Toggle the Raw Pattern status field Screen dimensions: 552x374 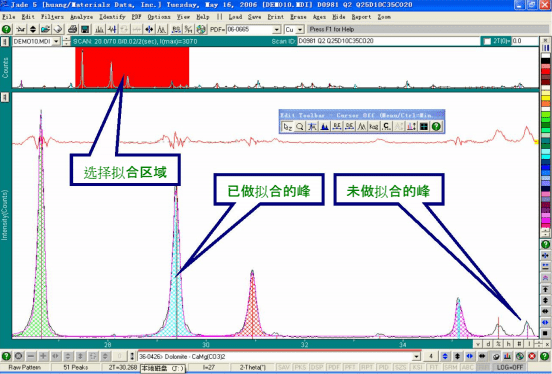[25, 368]
